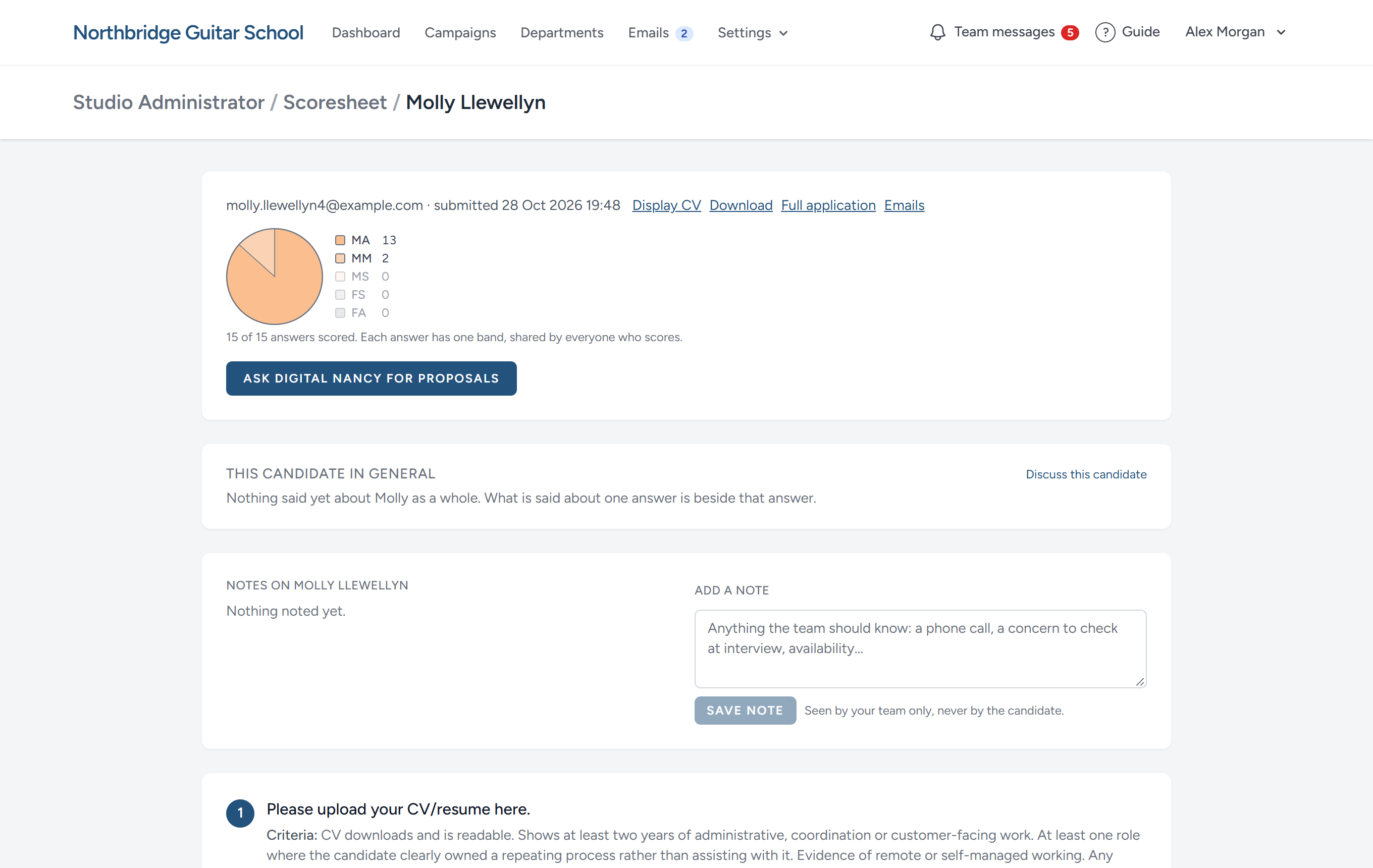Toggle the MA band legend checkbox

pos(340,240)
